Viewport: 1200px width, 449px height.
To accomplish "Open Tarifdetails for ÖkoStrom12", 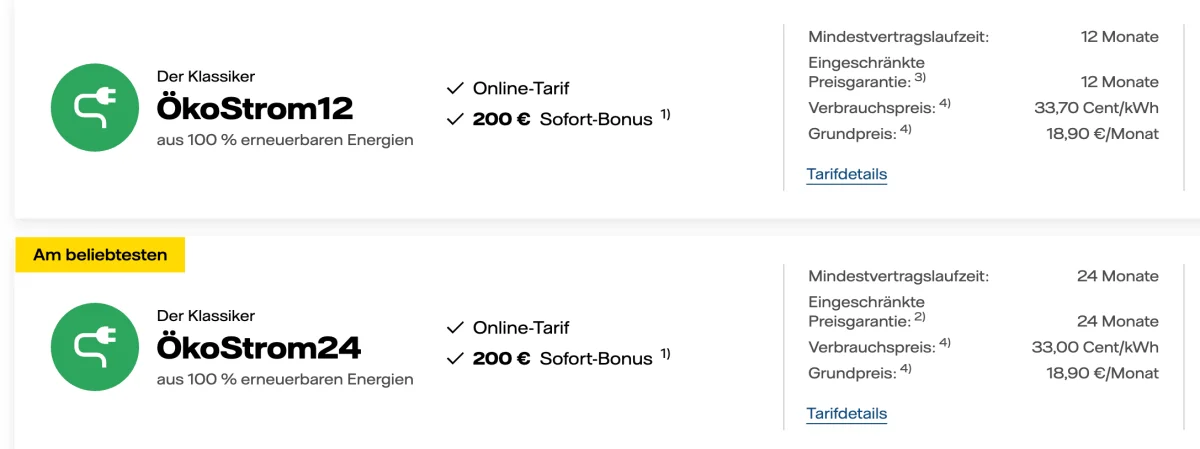I will click(x=847, y=174).
